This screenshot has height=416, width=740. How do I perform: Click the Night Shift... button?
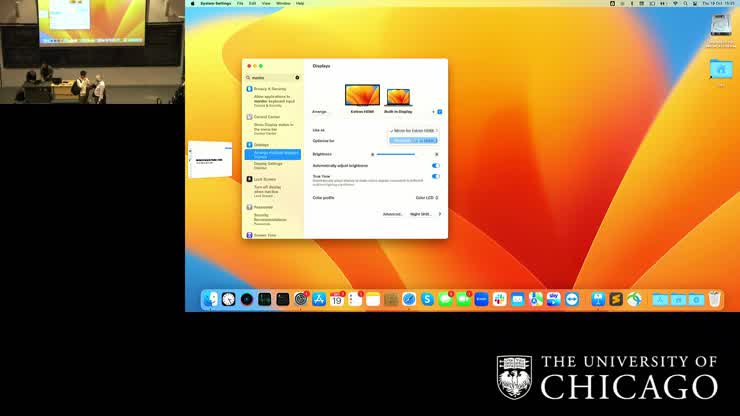point(420,214)
